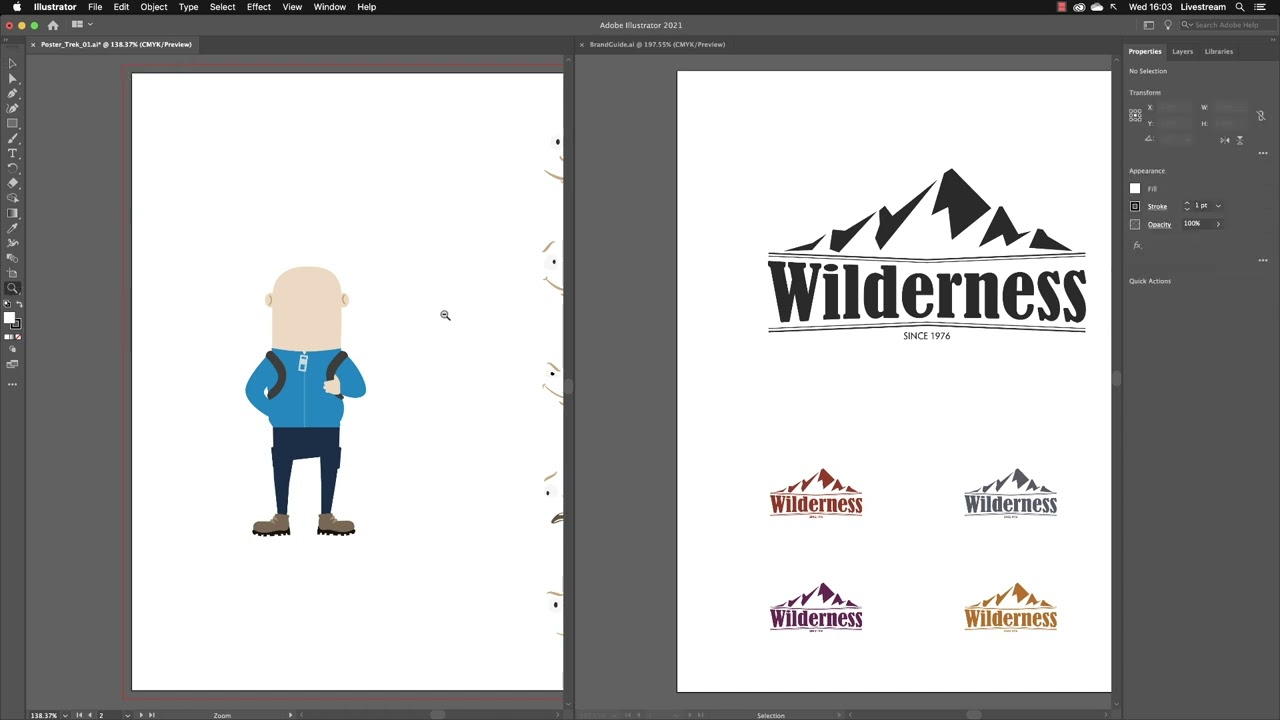
Task: Click the Discover lightbulb icon
Action: (x=1167, y=25)
